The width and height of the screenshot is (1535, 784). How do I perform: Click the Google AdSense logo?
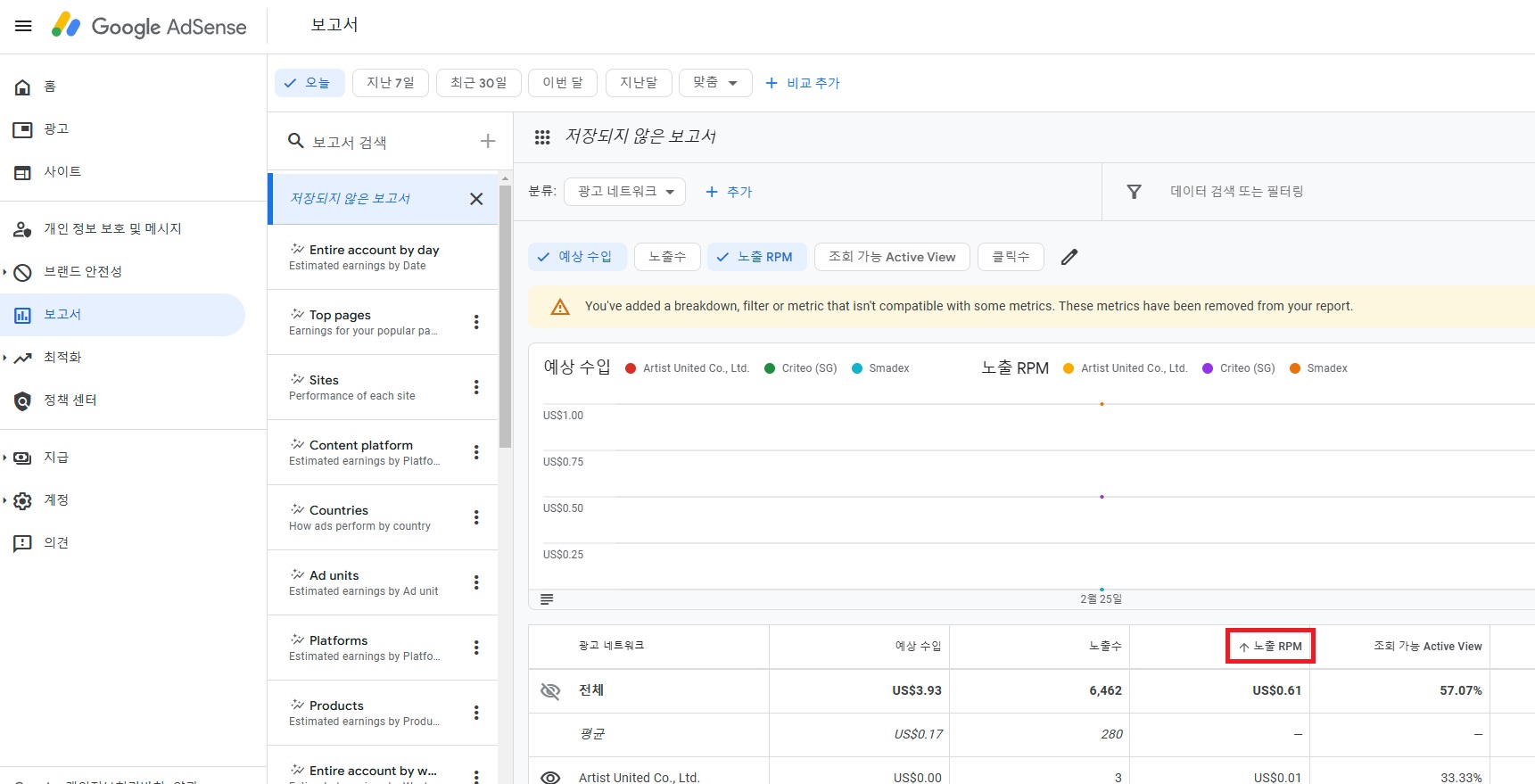point(149,26)
